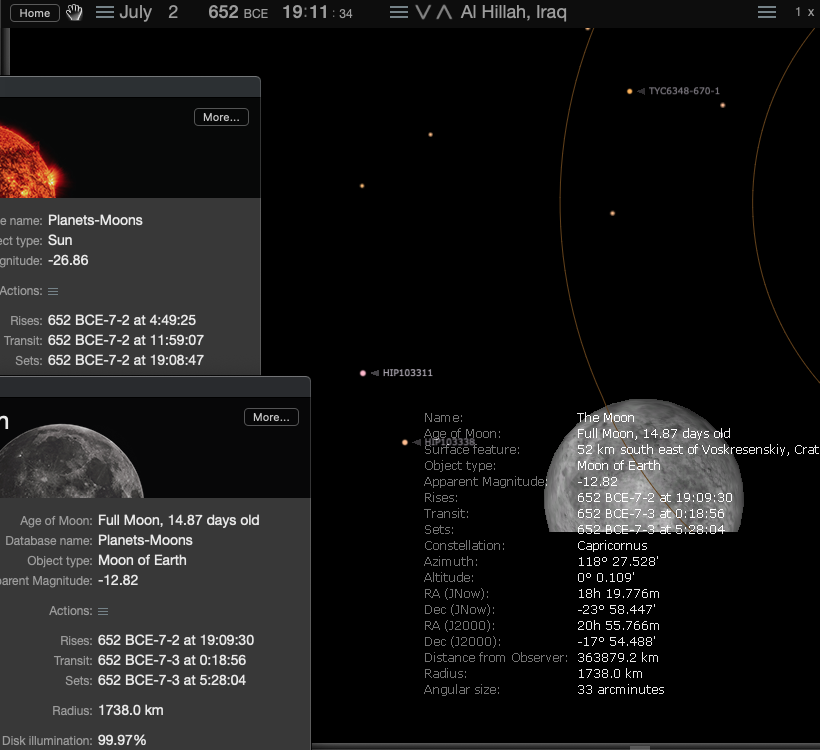Viewport: 820px width, 750px height.
Task: Click the star TYC6348-670-1
Action: [x=630, y=91]
